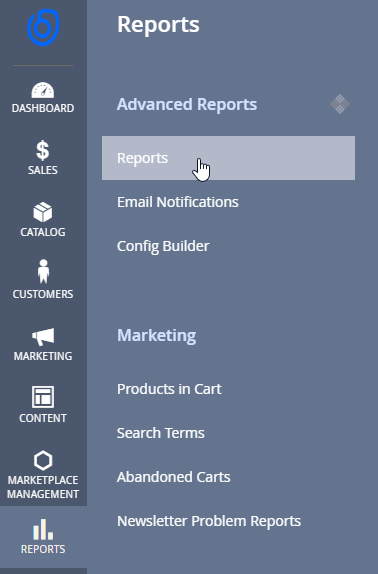Click the blue store logo icon

pyautogui.click(x=43, y=28)
